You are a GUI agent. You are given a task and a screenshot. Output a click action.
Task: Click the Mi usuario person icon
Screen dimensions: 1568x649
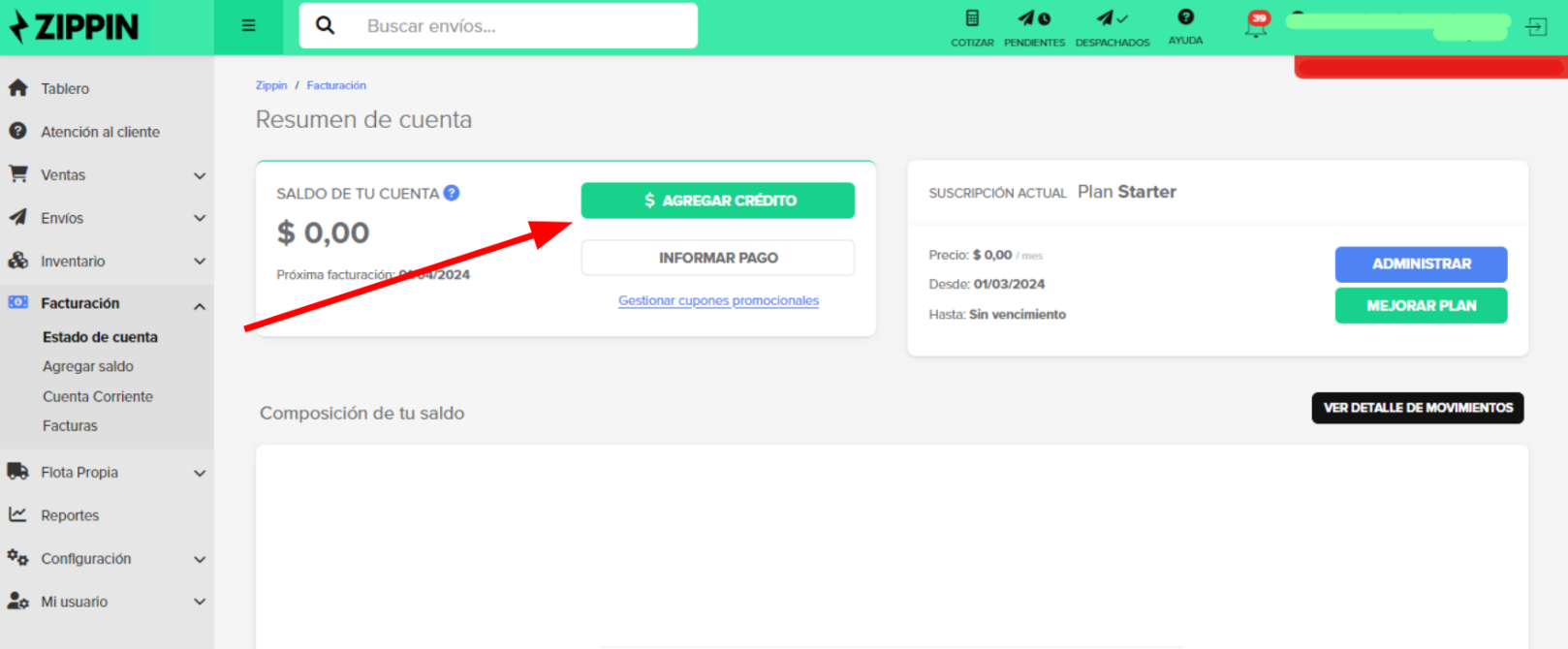[17, 601]
